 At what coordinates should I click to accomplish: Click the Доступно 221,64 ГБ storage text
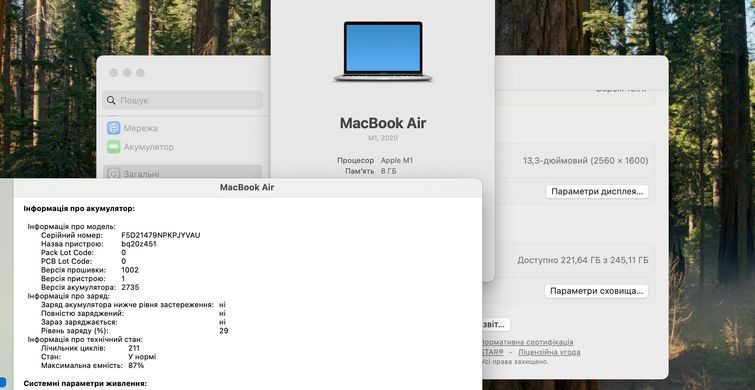pyautogui.click(x=583, y=260)
